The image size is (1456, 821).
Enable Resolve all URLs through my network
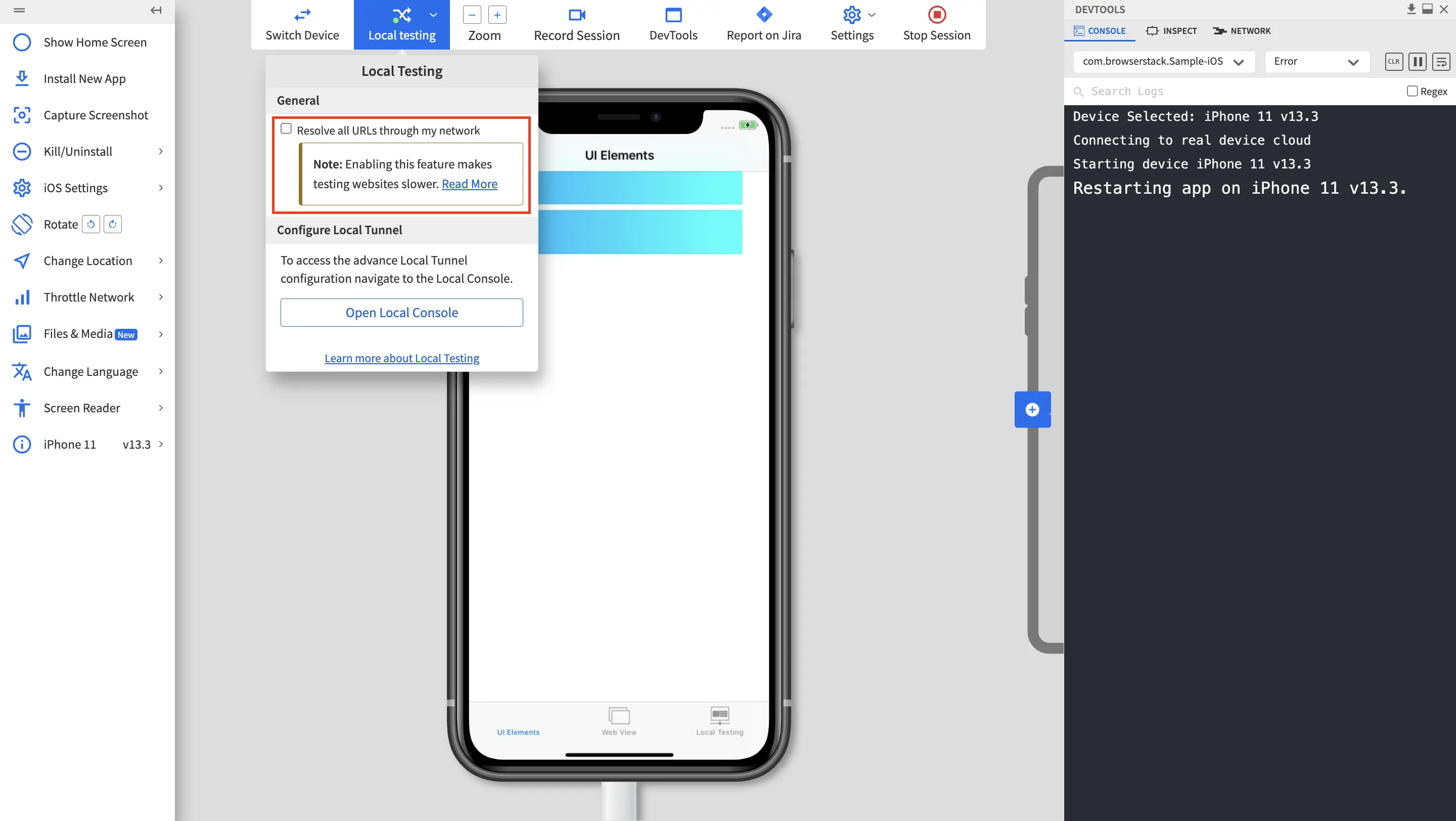286,129
